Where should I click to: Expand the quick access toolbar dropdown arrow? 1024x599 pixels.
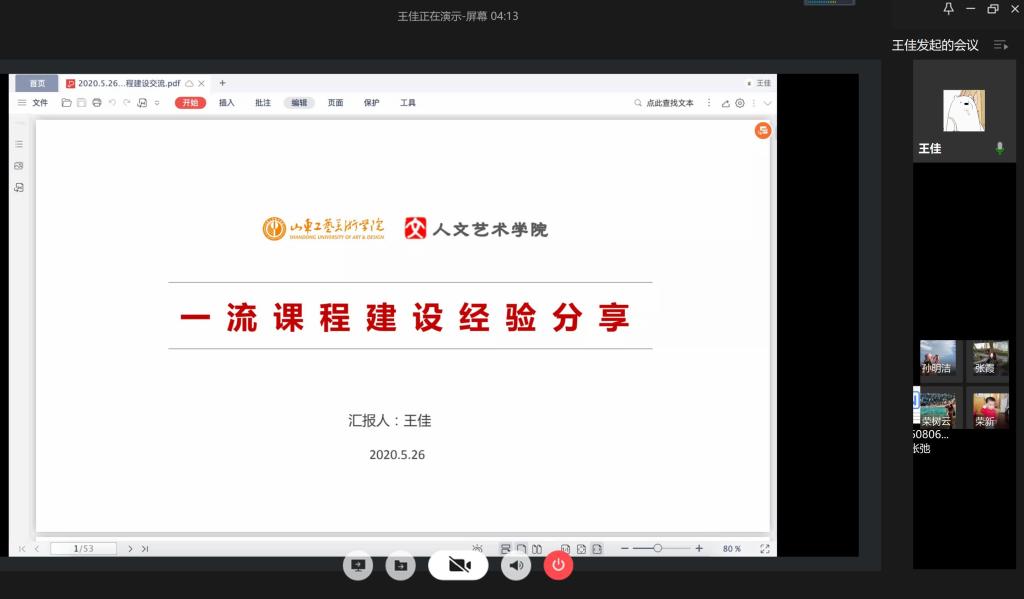click(157, 103)
